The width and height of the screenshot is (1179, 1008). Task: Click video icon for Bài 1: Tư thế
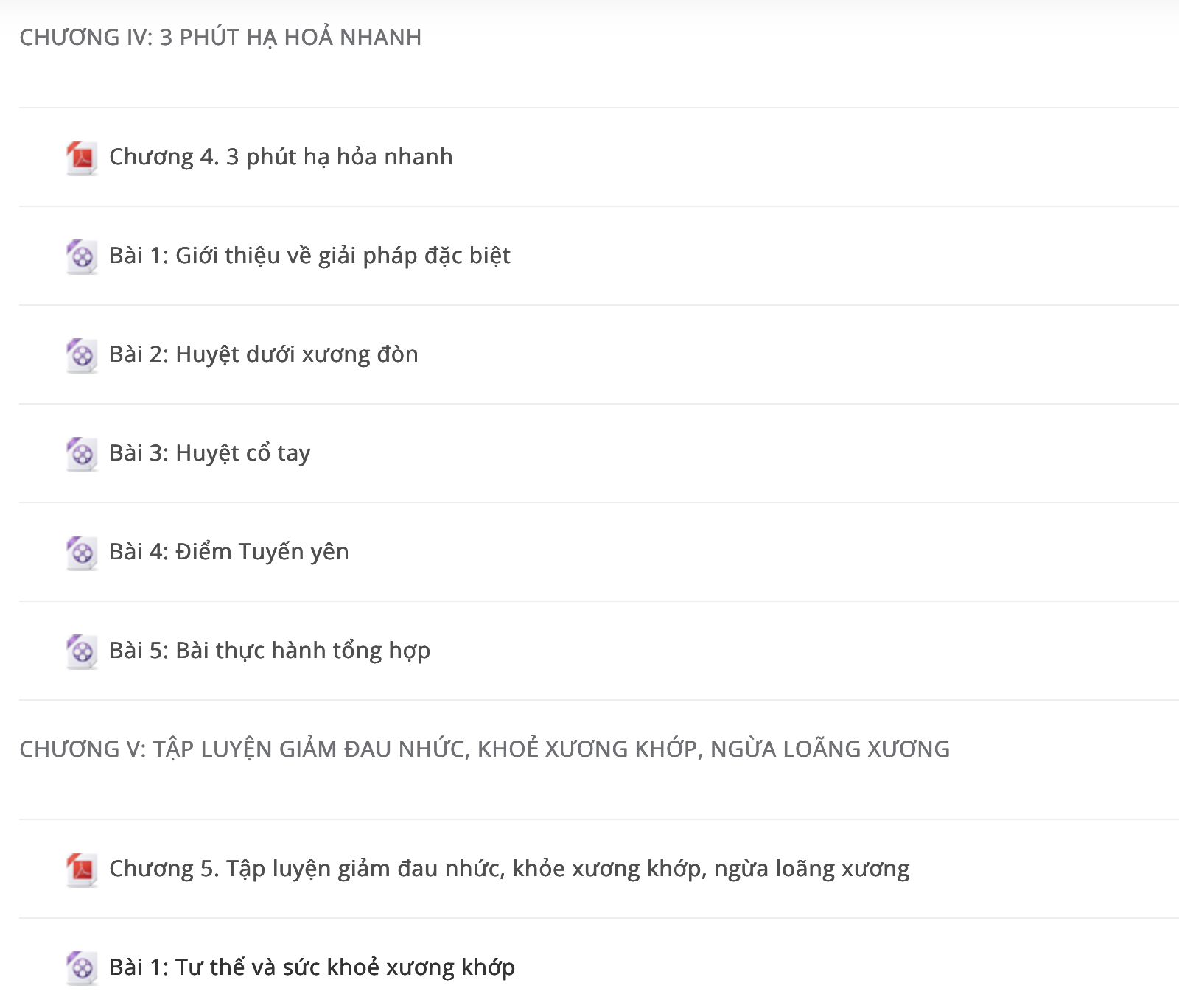click(x=82, y=968)
